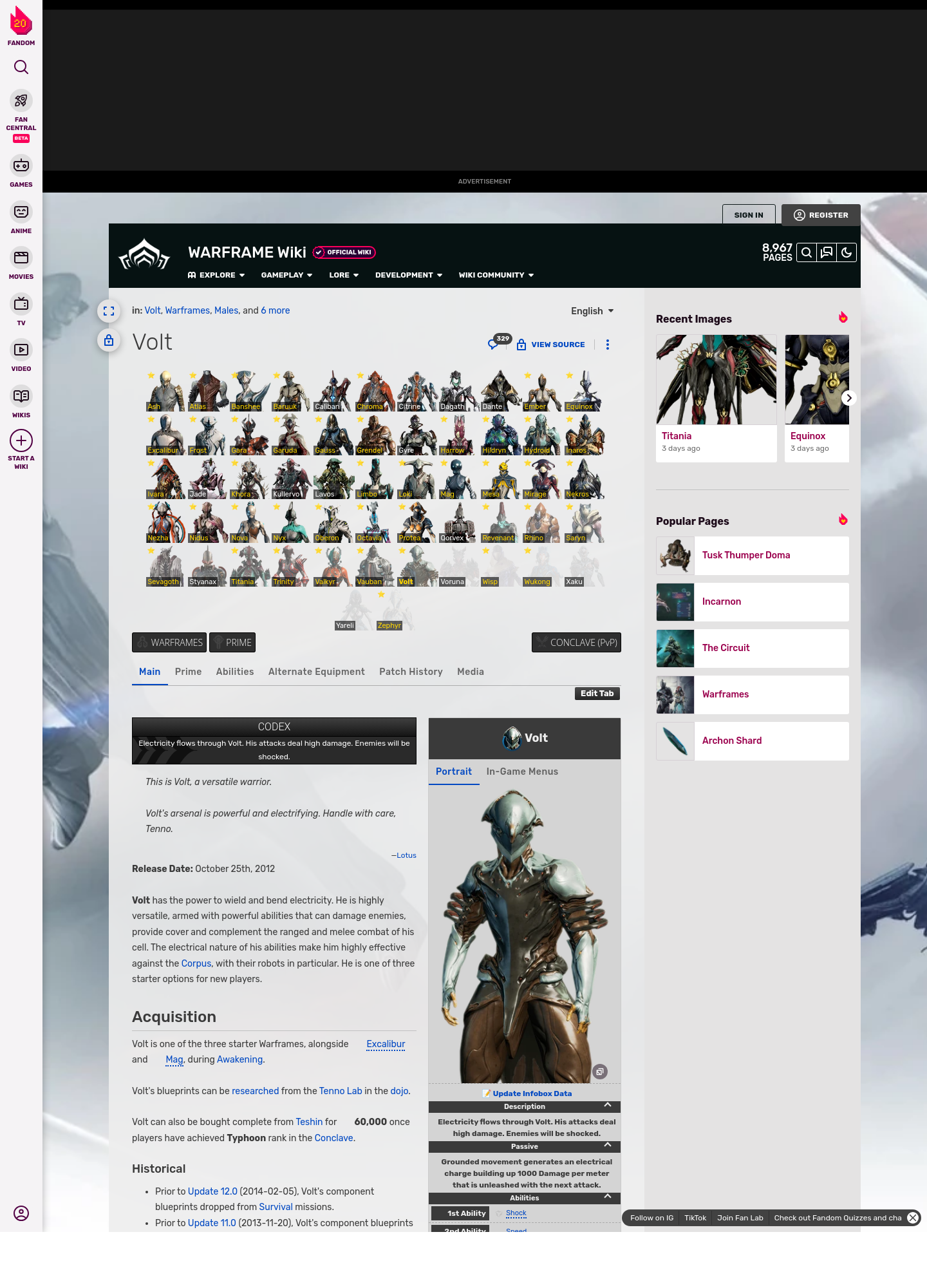This screenshot has width=927, height=1288.
Task: Click the WARFRAMES navigation button
Action: (x=169, y=643)
